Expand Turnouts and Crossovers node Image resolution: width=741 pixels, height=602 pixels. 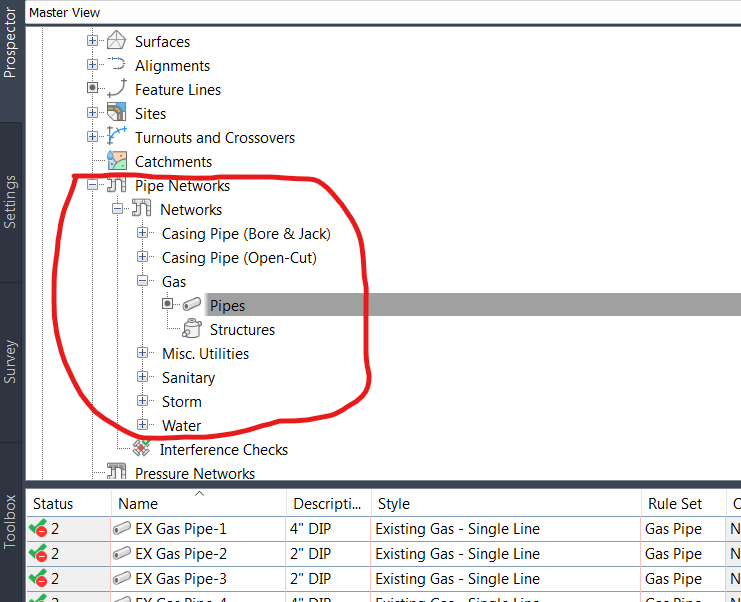coord(93,137)
